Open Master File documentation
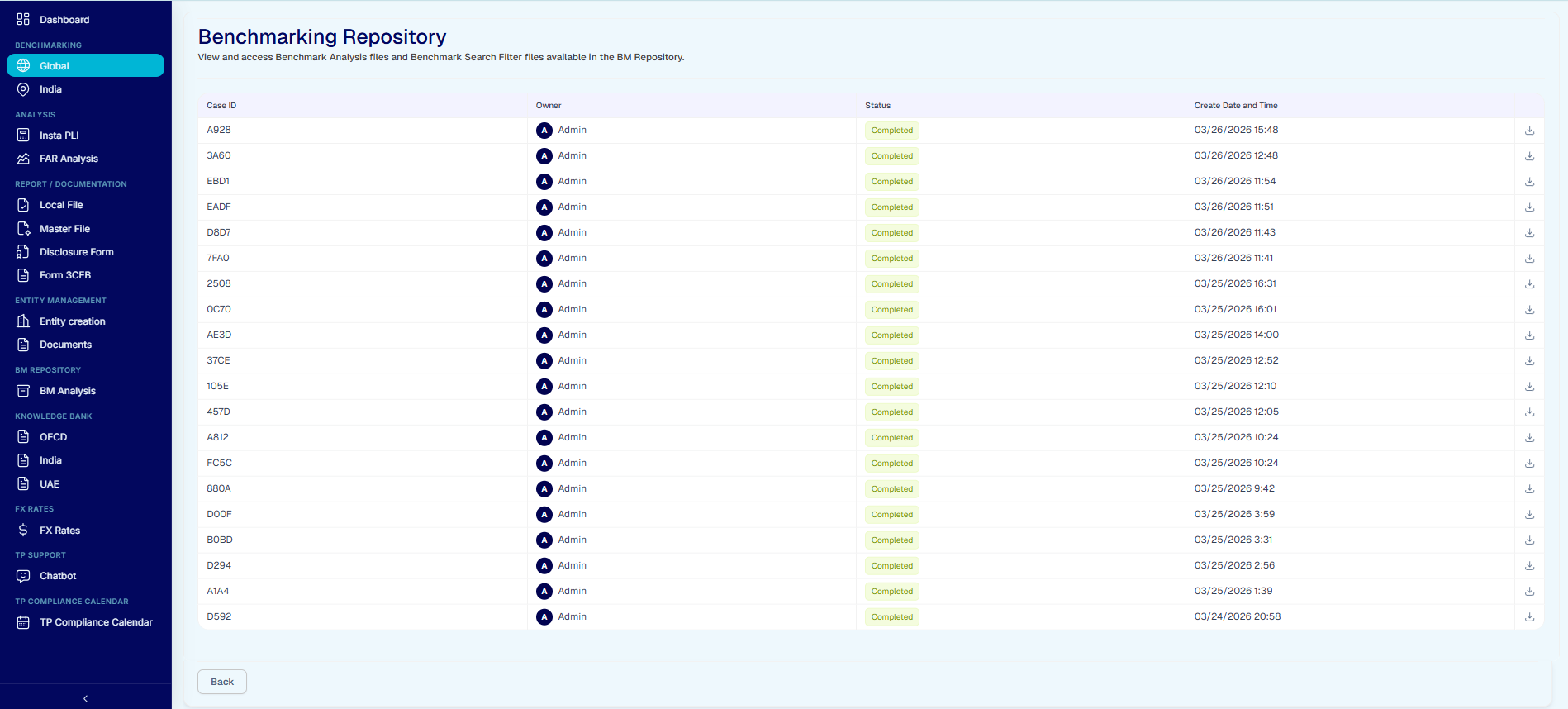Screen dimensions: 1568x709 coord(85,229)
